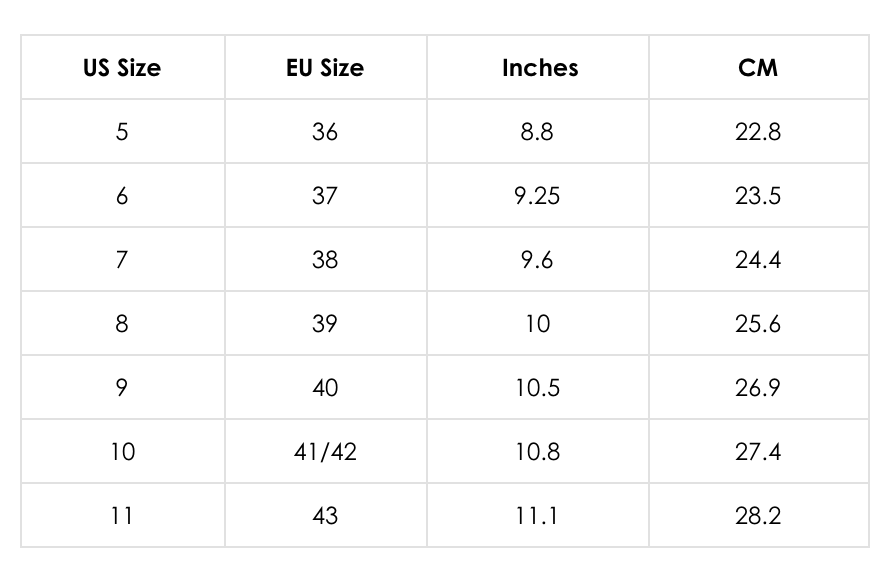Click the 9.25 inches value
The width and height of the screenshot is (894, 578).
[x=537, y=196]
